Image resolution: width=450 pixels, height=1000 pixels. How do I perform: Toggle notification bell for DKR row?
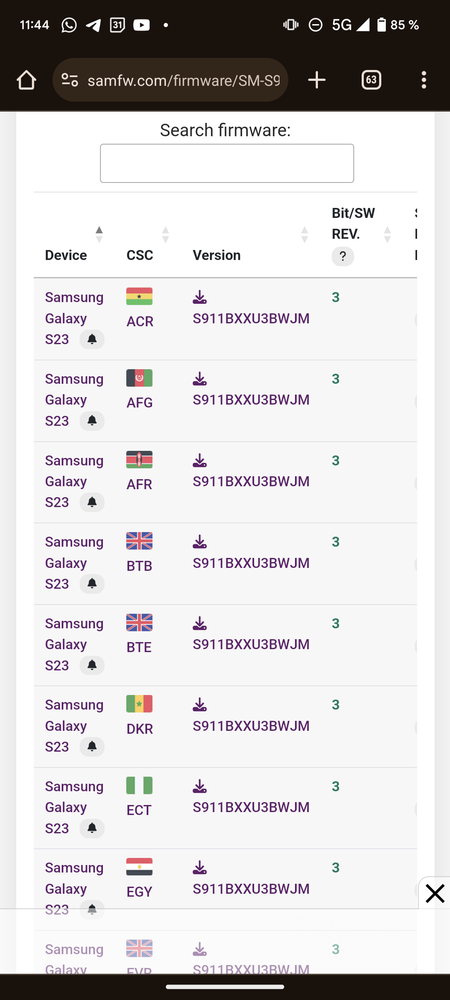[92, 747]
